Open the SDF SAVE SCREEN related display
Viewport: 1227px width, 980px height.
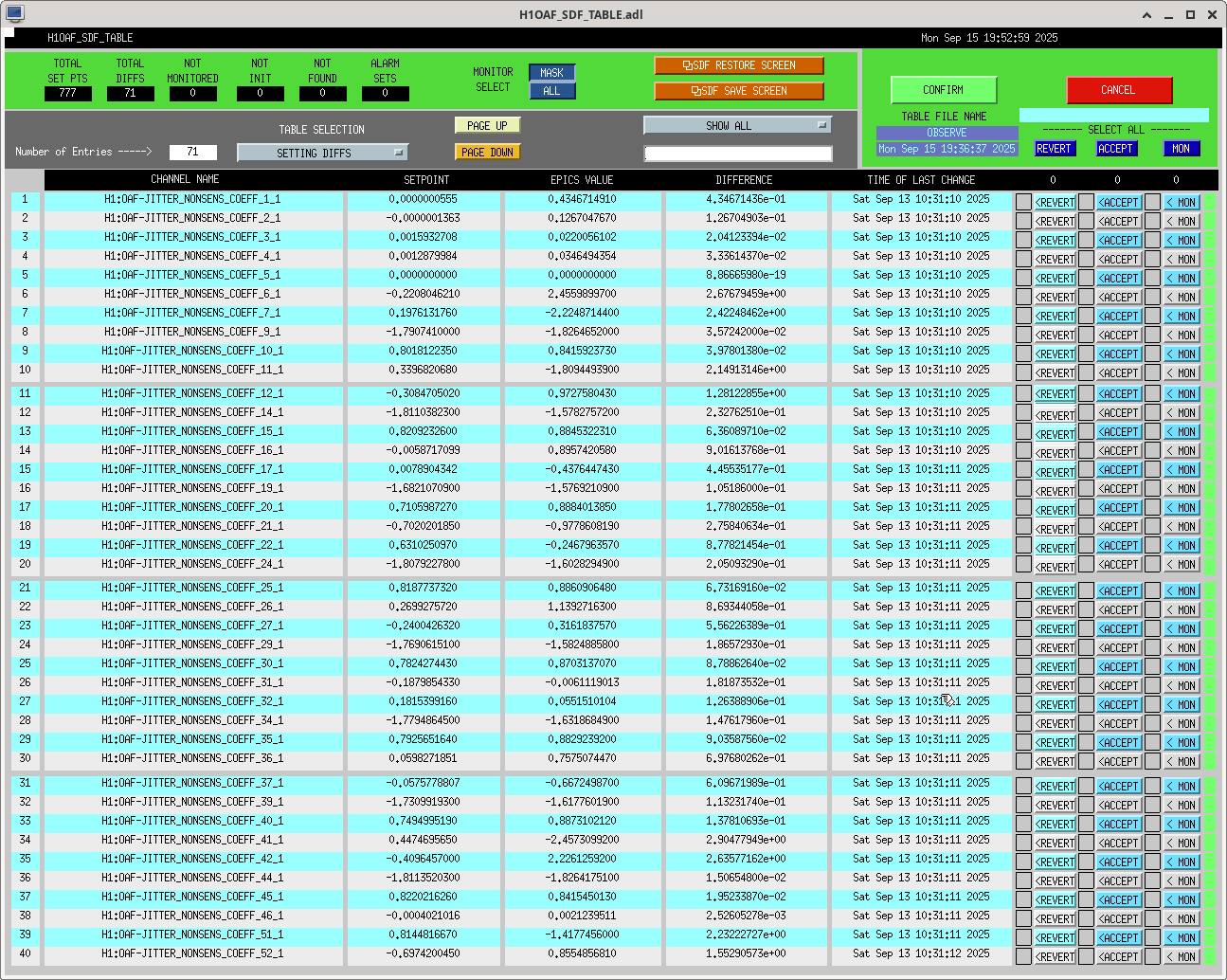pyautogui.click(x=738, y=91)
